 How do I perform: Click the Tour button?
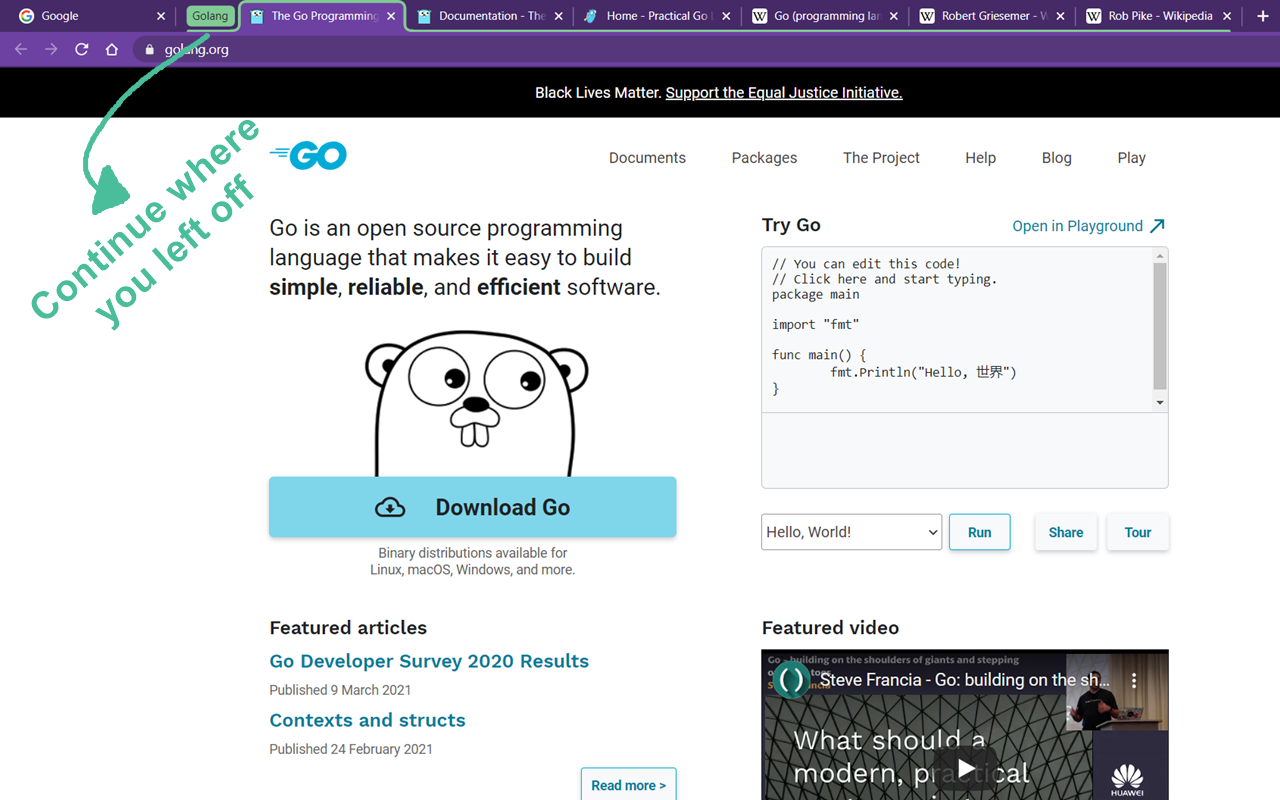tap(1137, 532)
